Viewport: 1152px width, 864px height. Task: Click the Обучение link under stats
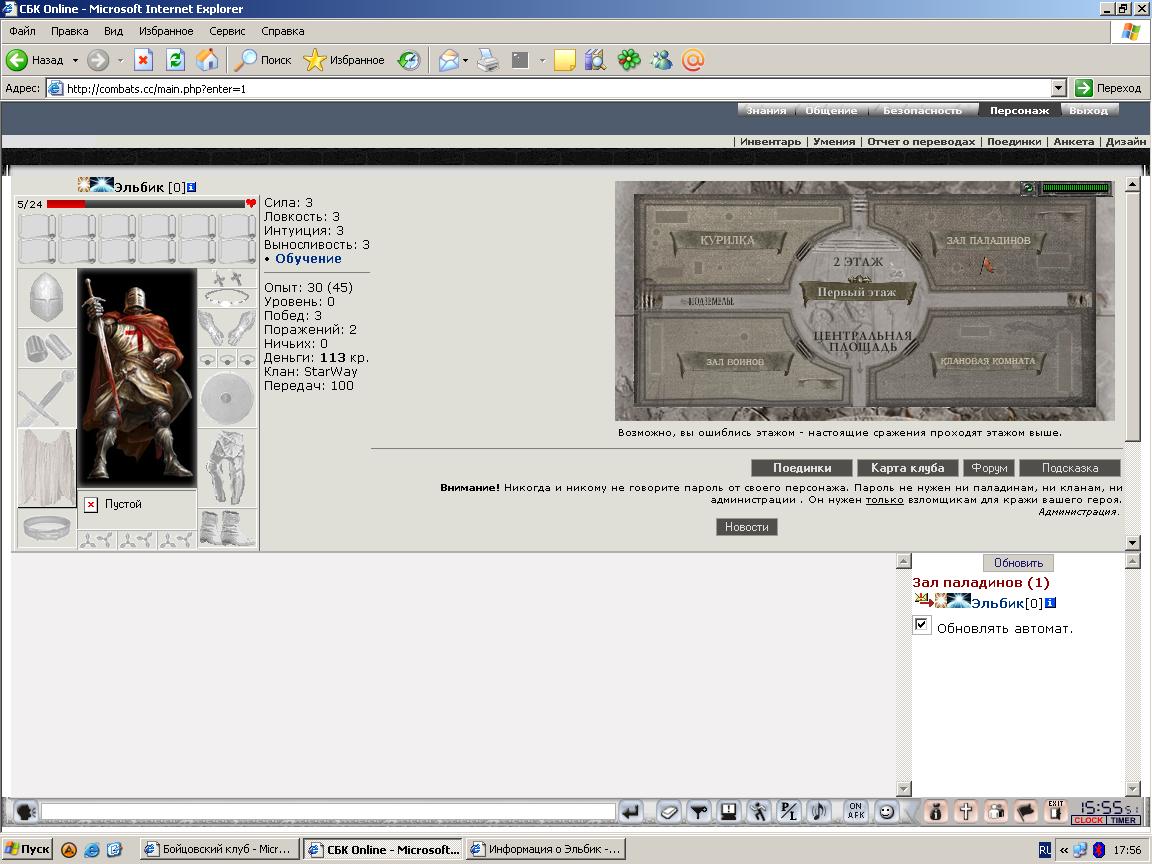308,259
